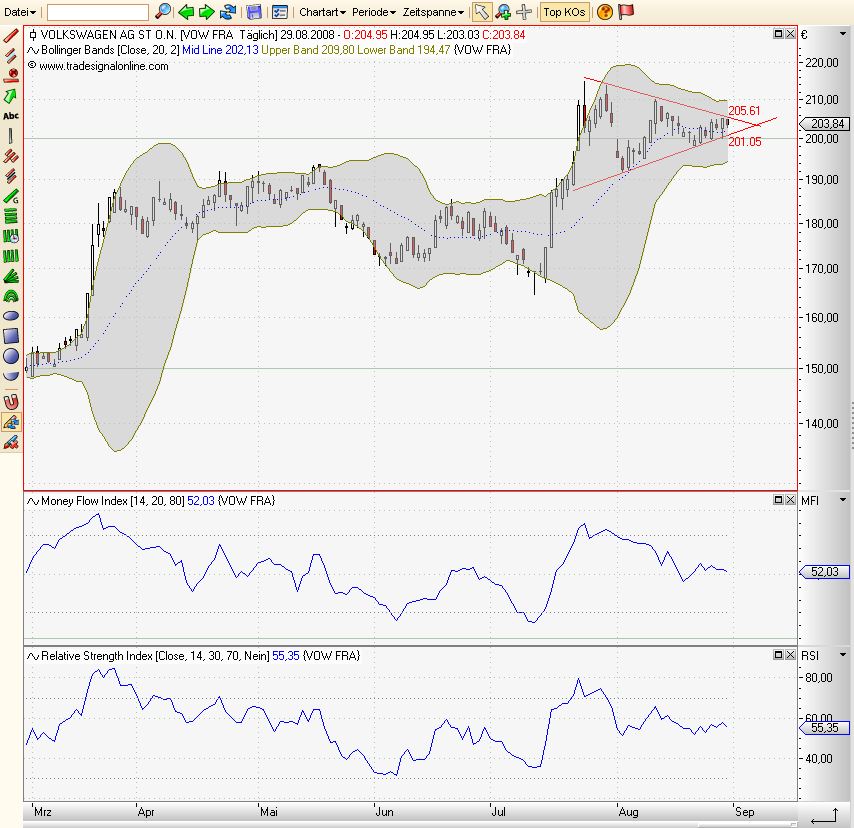Select the Abc text label tool
Screen dimensions: 854x828
tap(11, 116)
